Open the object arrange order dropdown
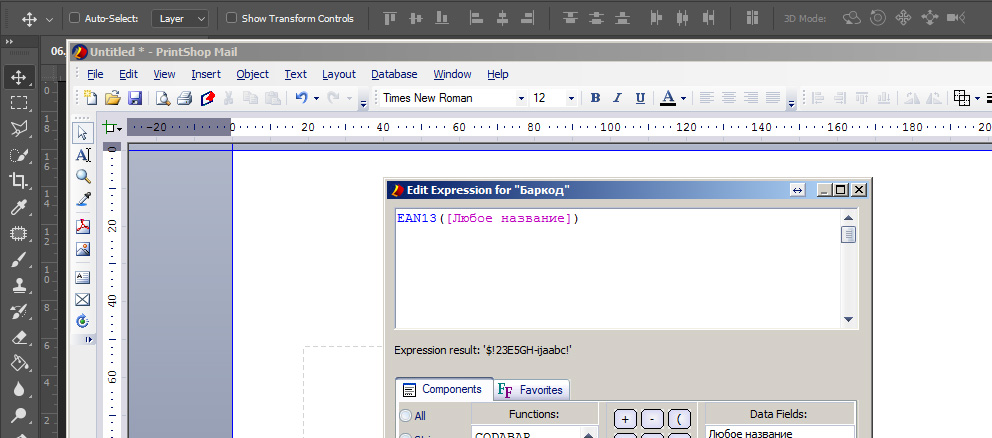992x438 pixels. tap(977, 99)
